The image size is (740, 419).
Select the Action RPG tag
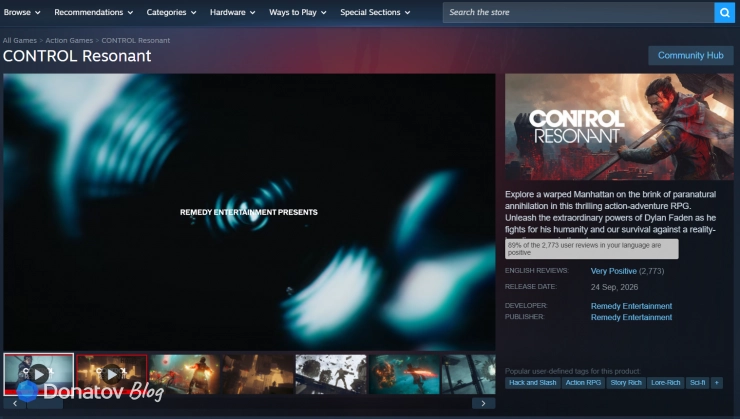coord(583,383)
